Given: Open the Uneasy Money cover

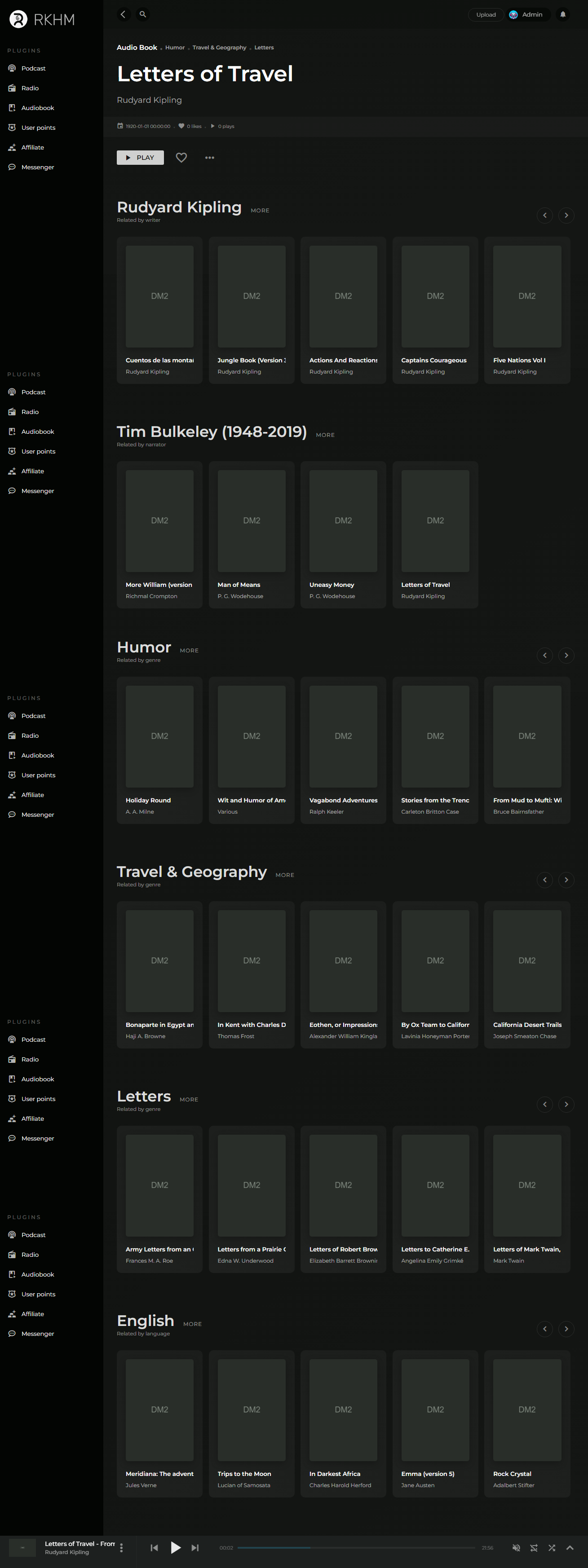Looking at the screenshot, I should click(343, 521).
